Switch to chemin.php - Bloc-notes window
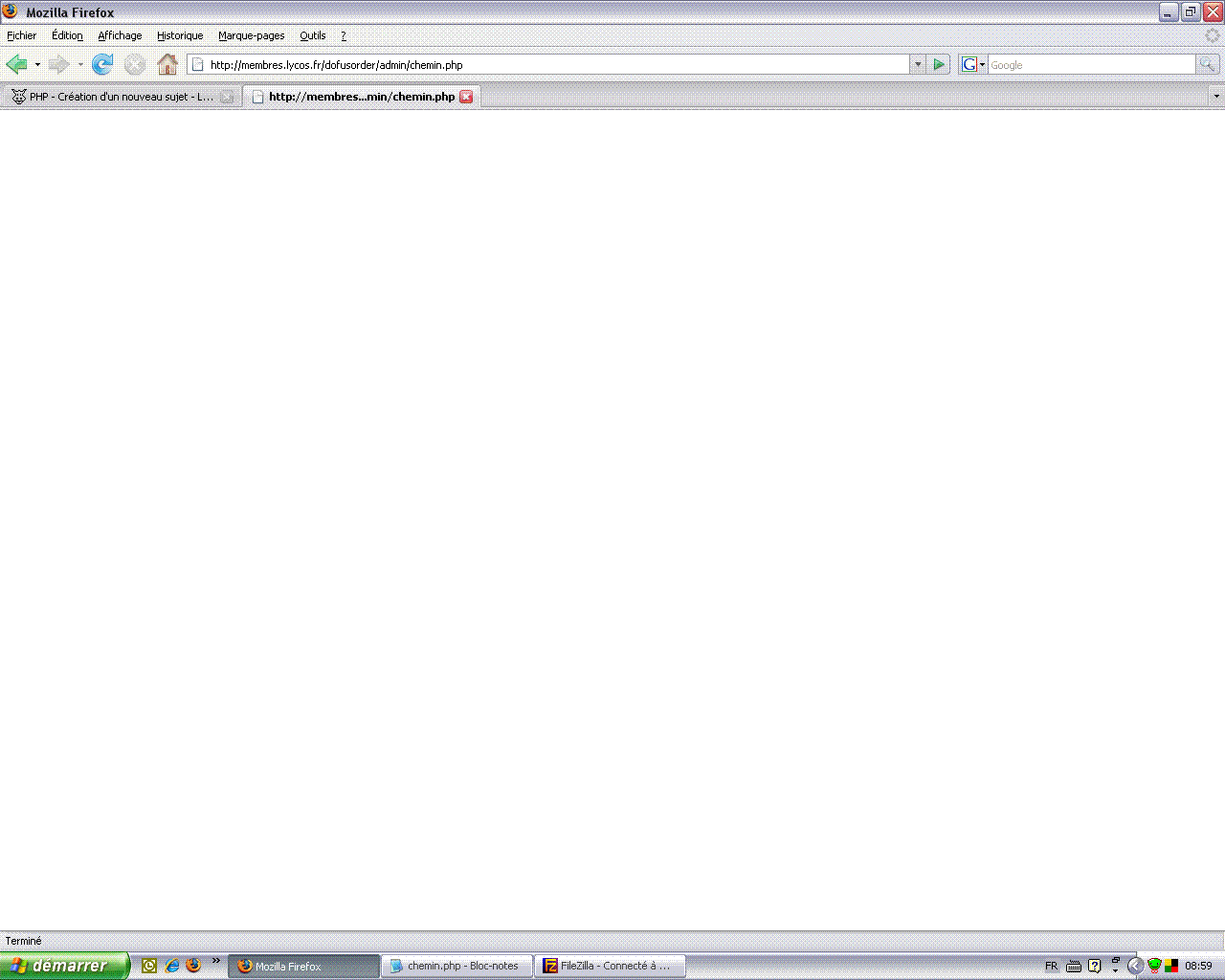 pos(457,967)
